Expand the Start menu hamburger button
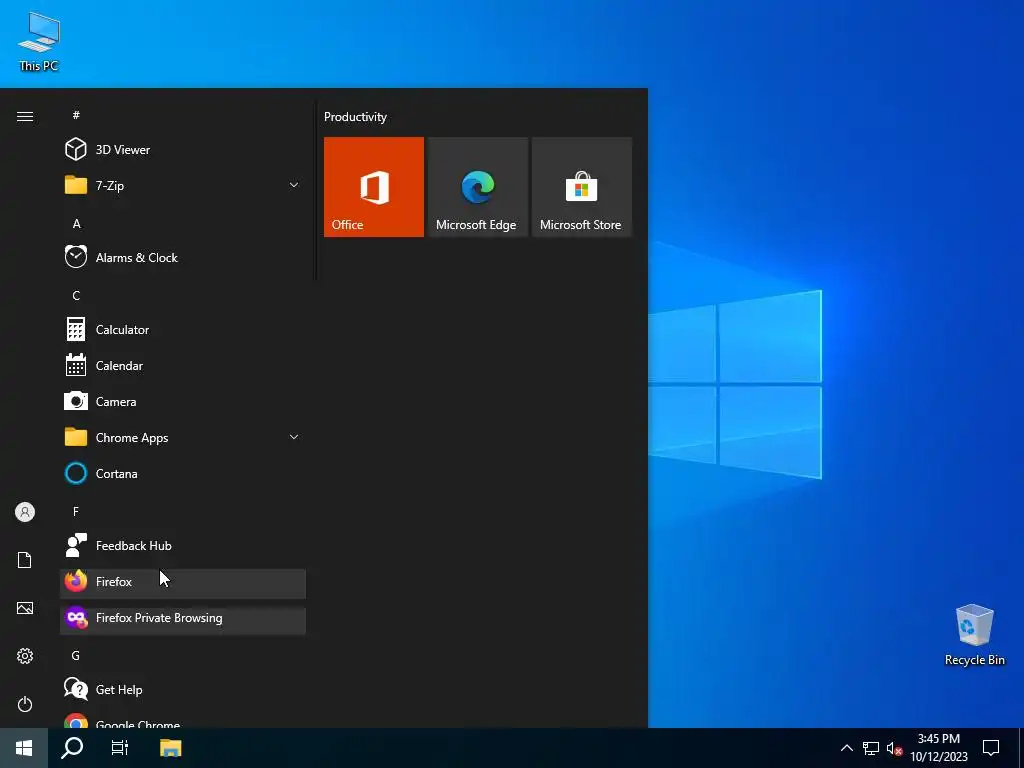Viewport: 1024px width, 768px height. click(x=25, y=116)
